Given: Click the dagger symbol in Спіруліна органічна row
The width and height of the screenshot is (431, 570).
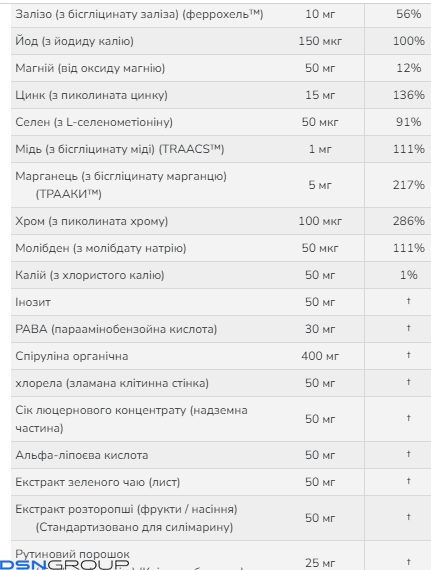Looking at the screenshot, I should point(408,355).
